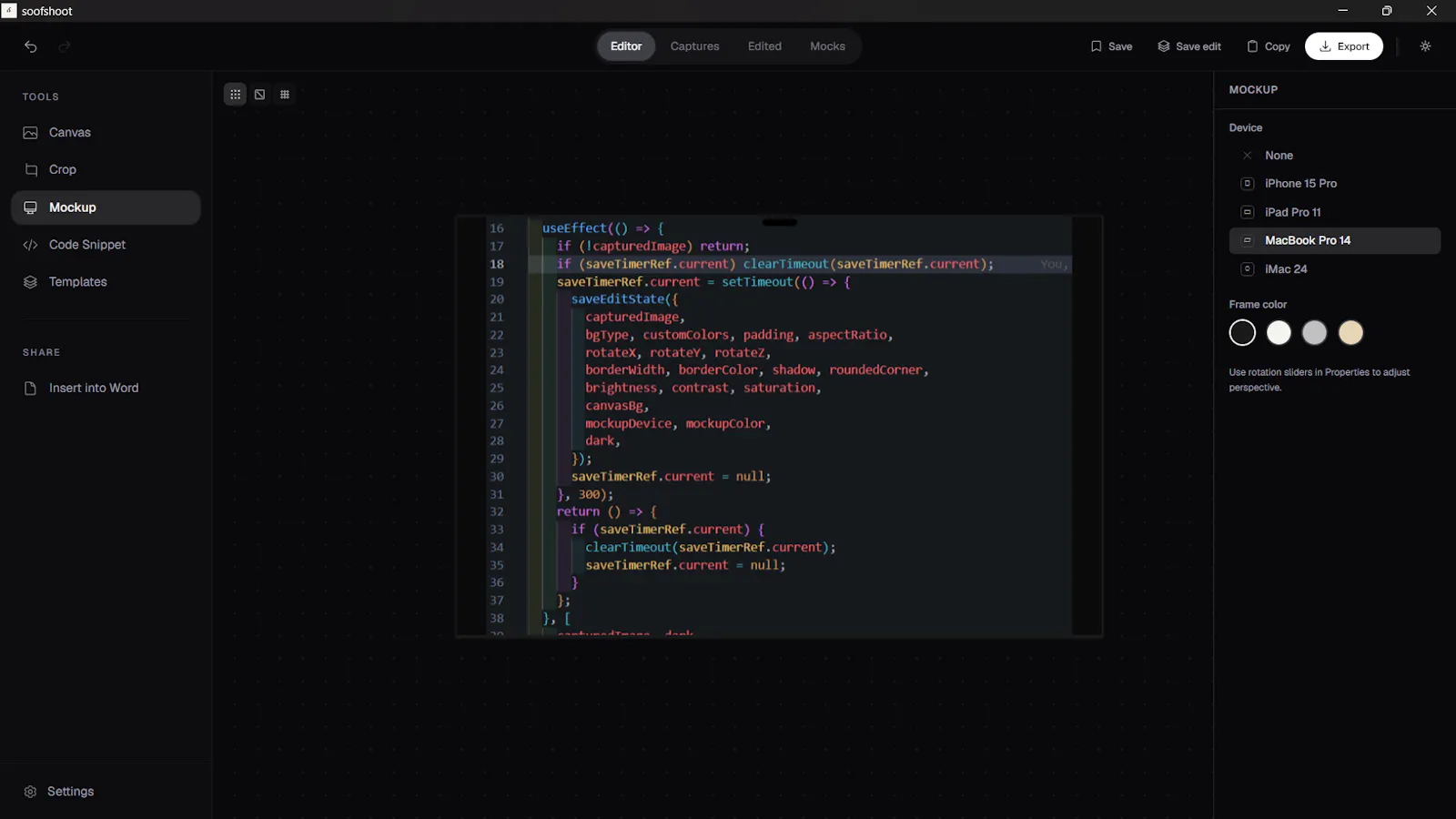
Task: Click the Insert into Word document icon
Action: pyautogui.click(x=30, y=389)
